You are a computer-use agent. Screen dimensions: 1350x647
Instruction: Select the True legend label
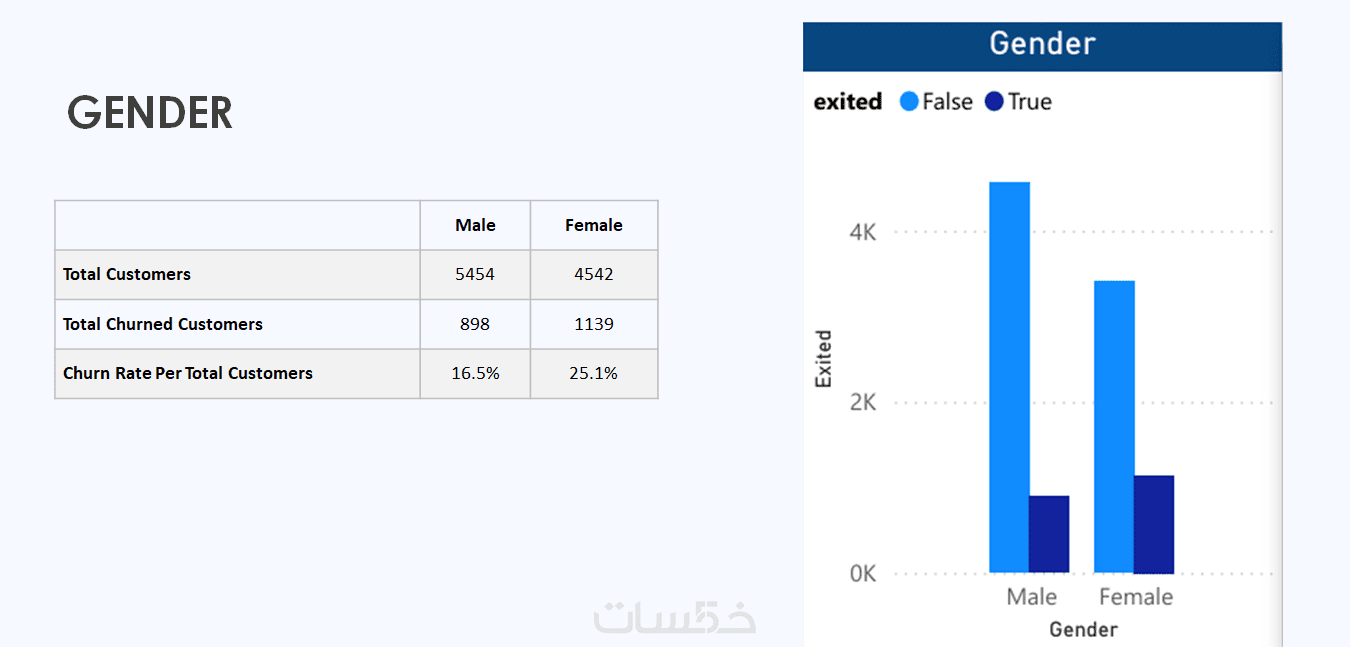1030,101
